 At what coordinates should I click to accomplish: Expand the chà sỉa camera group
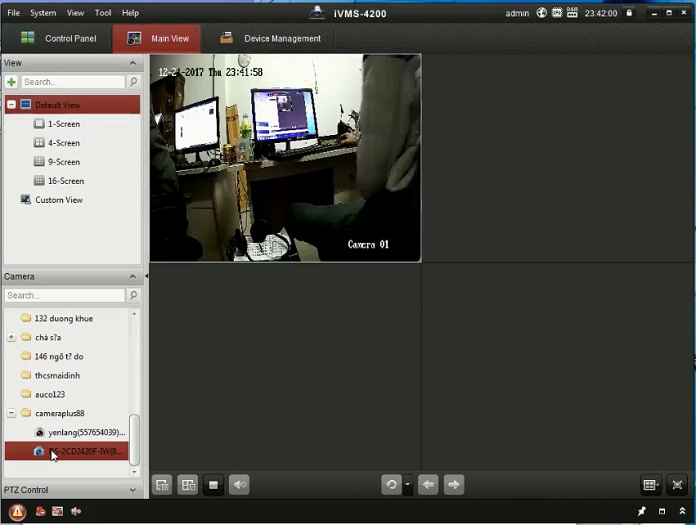click(11, 337)
